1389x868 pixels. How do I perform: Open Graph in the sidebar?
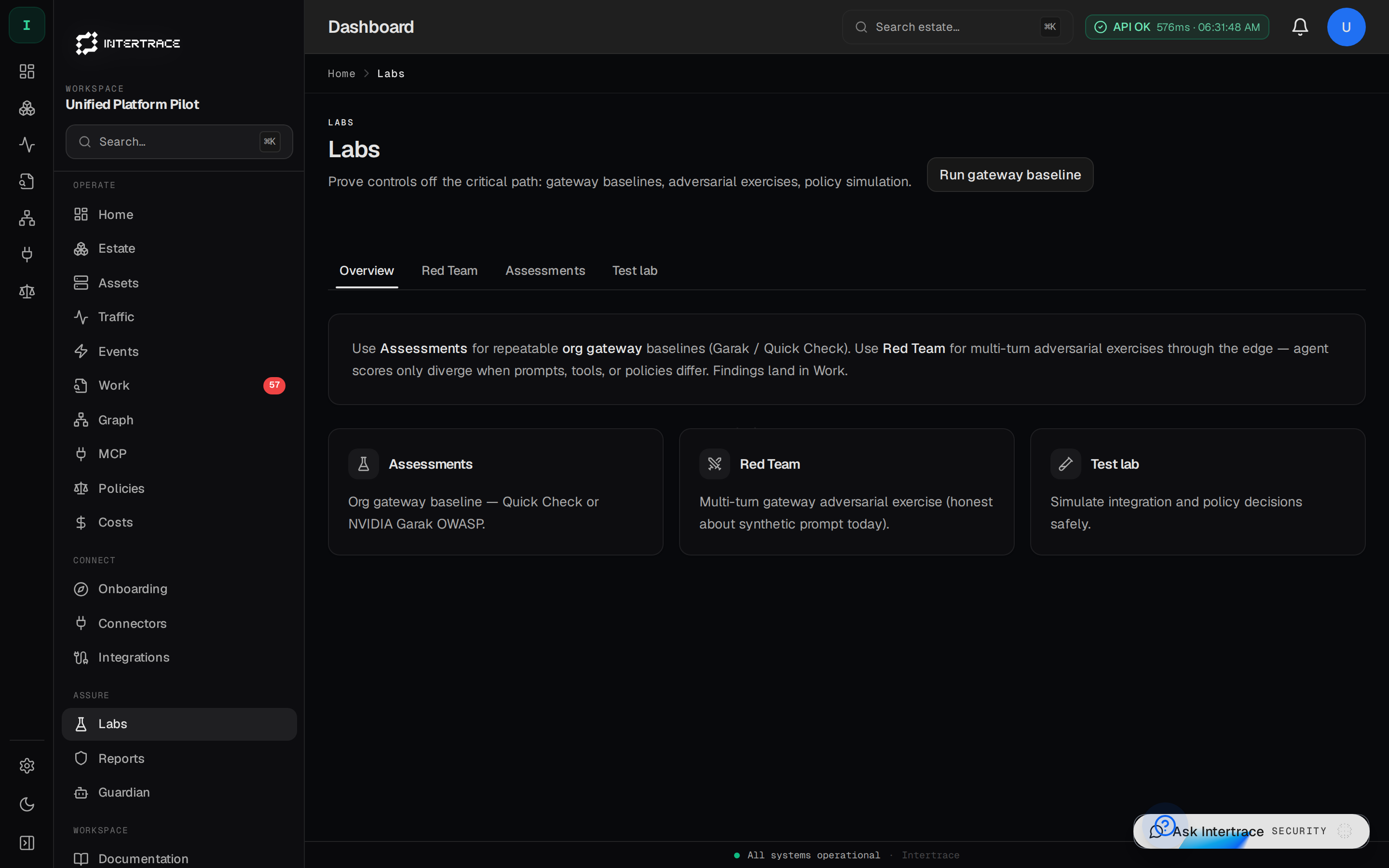pyautogui.click(x=179, y=420)
